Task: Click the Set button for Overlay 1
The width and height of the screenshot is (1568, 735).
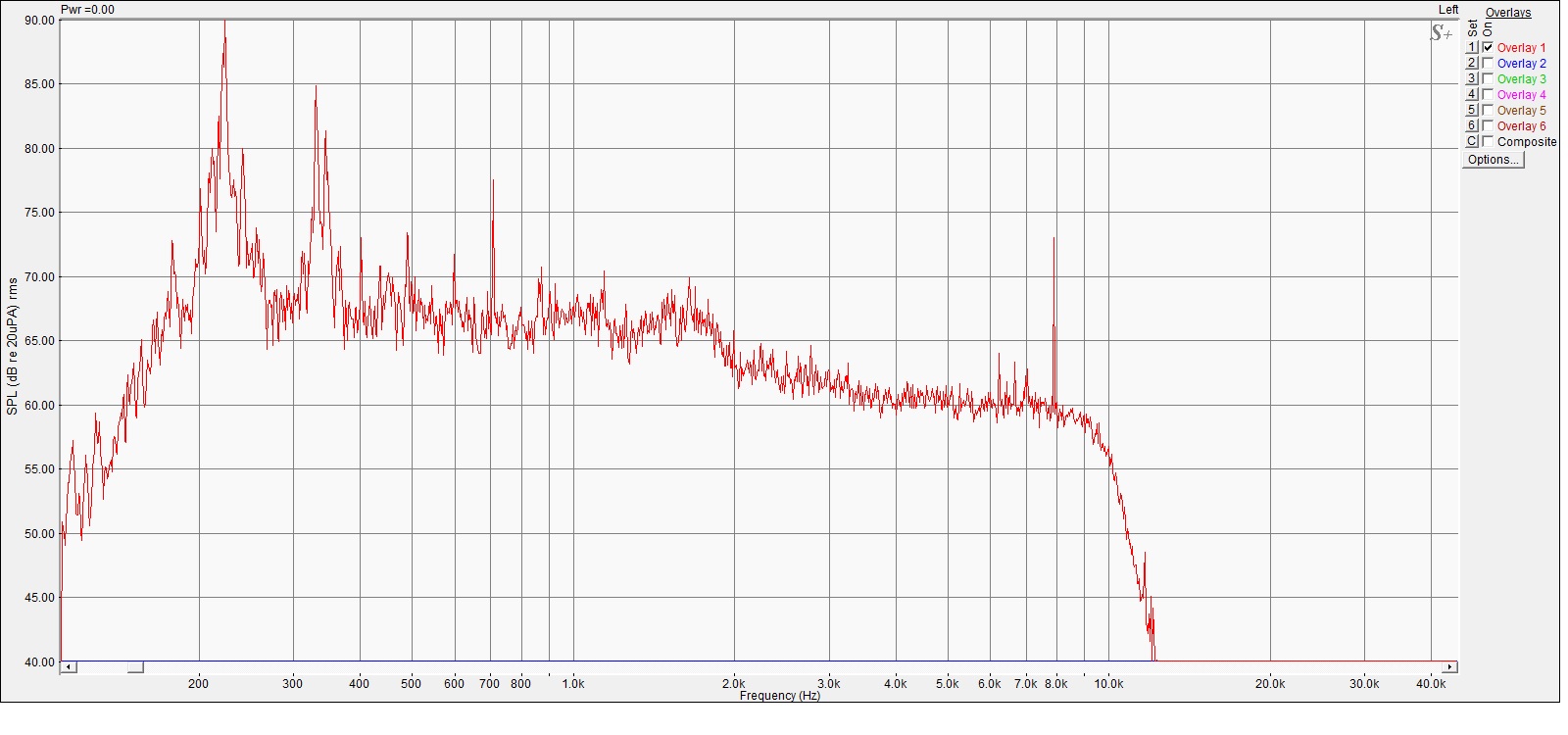Action: tap(1471, 47)
